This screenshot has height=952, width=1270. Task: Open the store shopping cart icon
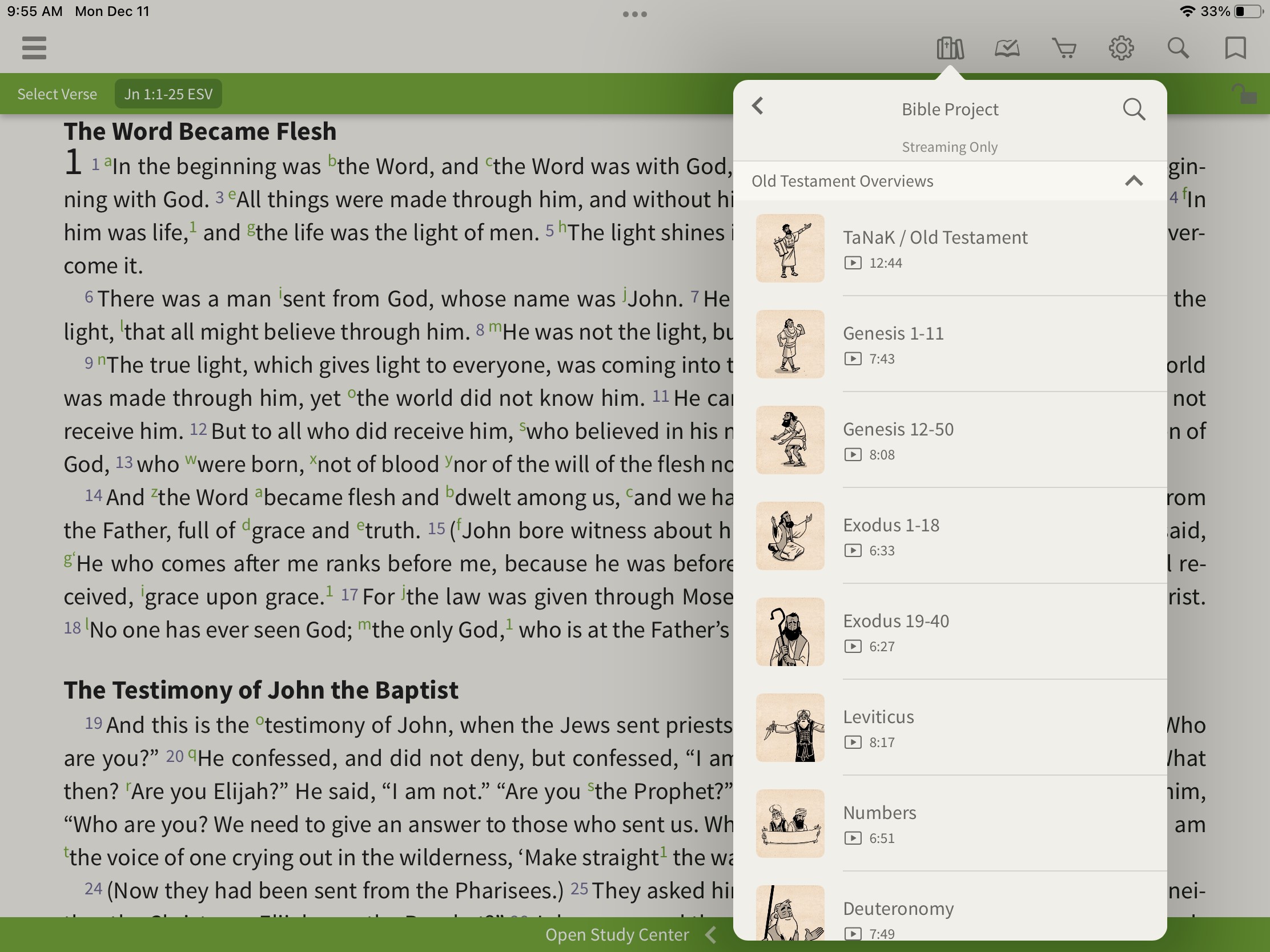point(1064,48)
